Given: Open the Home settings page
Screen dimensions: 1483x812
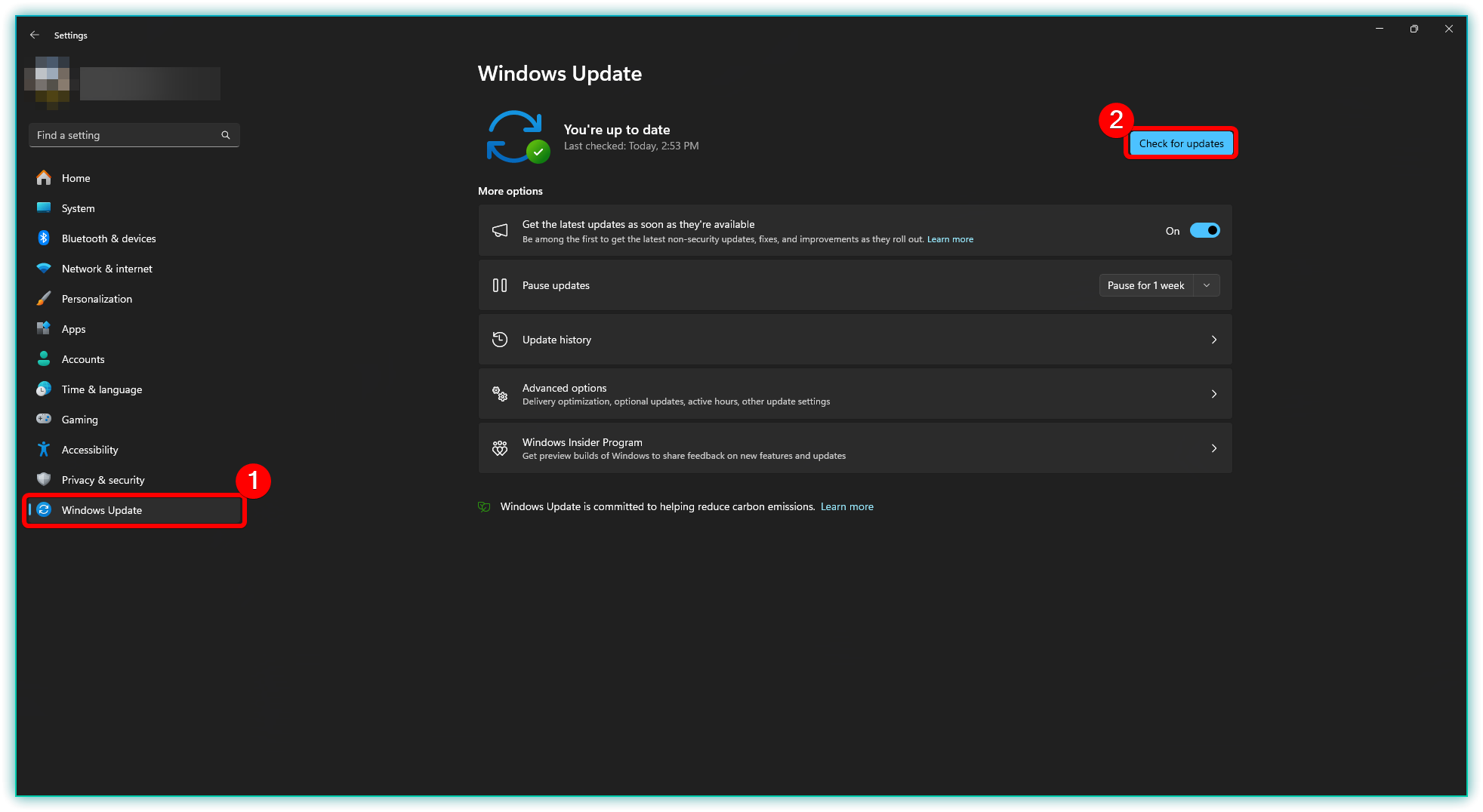Looking at the screenshot, I should coord(134,178).
